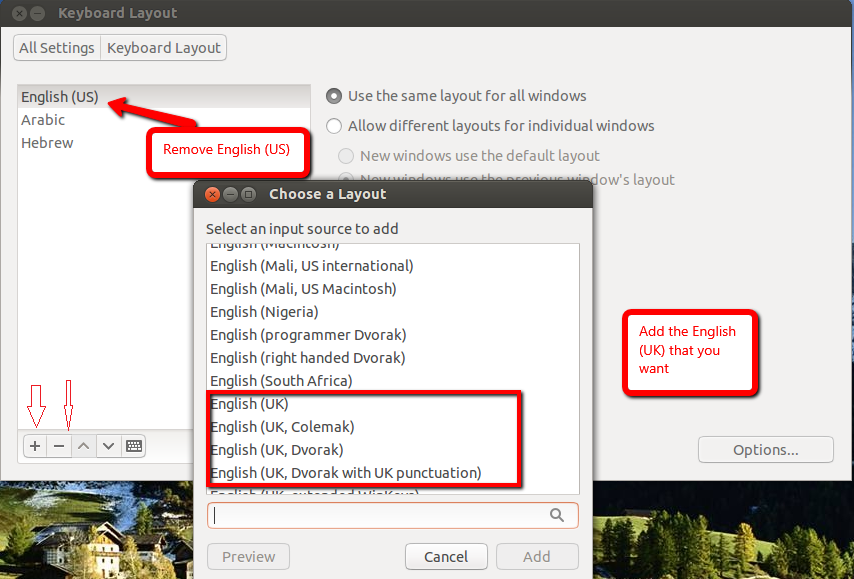Pick English (UK) from input sources
This screenshot has width=854, height=579.
point(249,404)
